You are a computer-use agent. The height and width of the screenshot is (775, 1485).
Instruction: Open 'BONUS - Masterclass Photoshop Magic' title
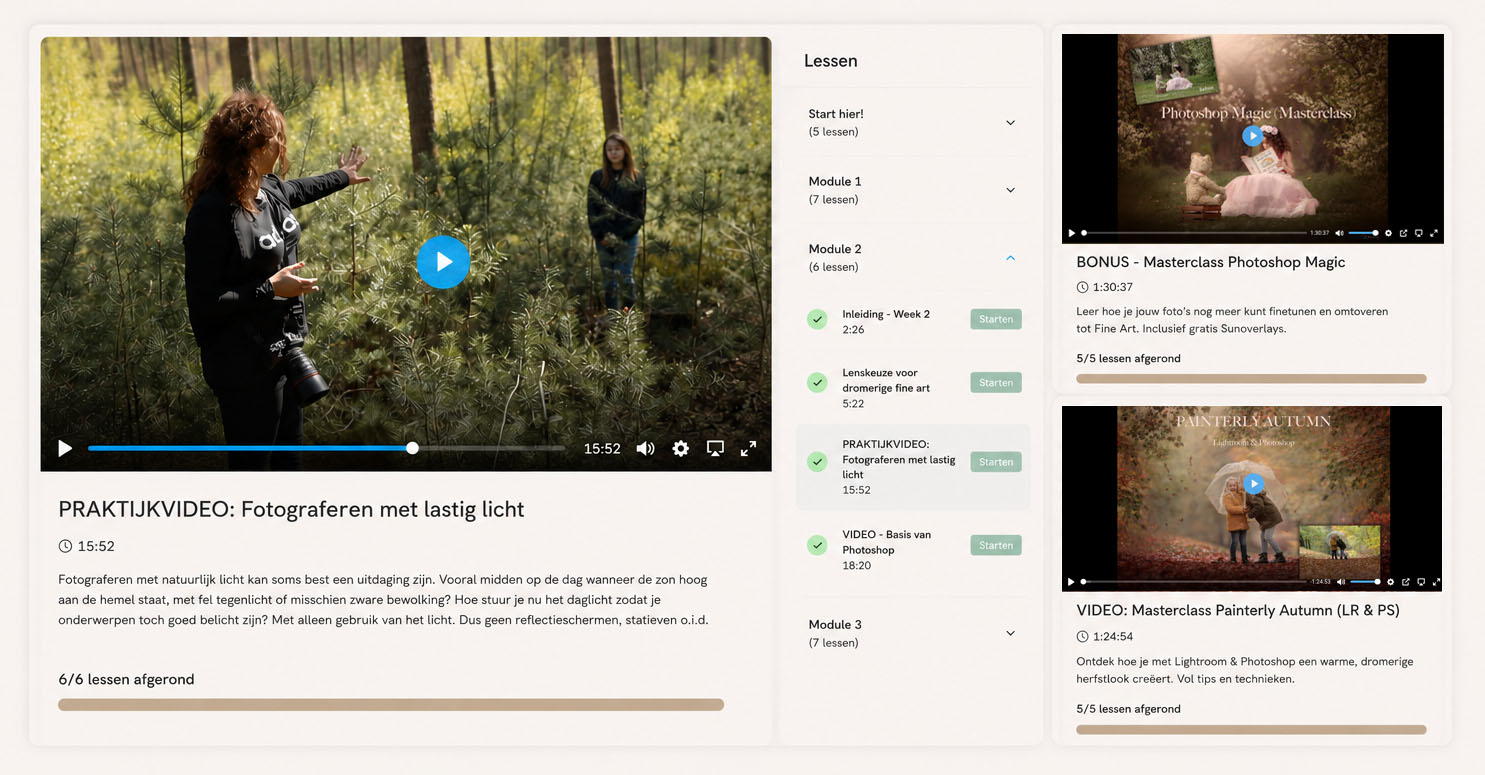tap(1210, 262)
